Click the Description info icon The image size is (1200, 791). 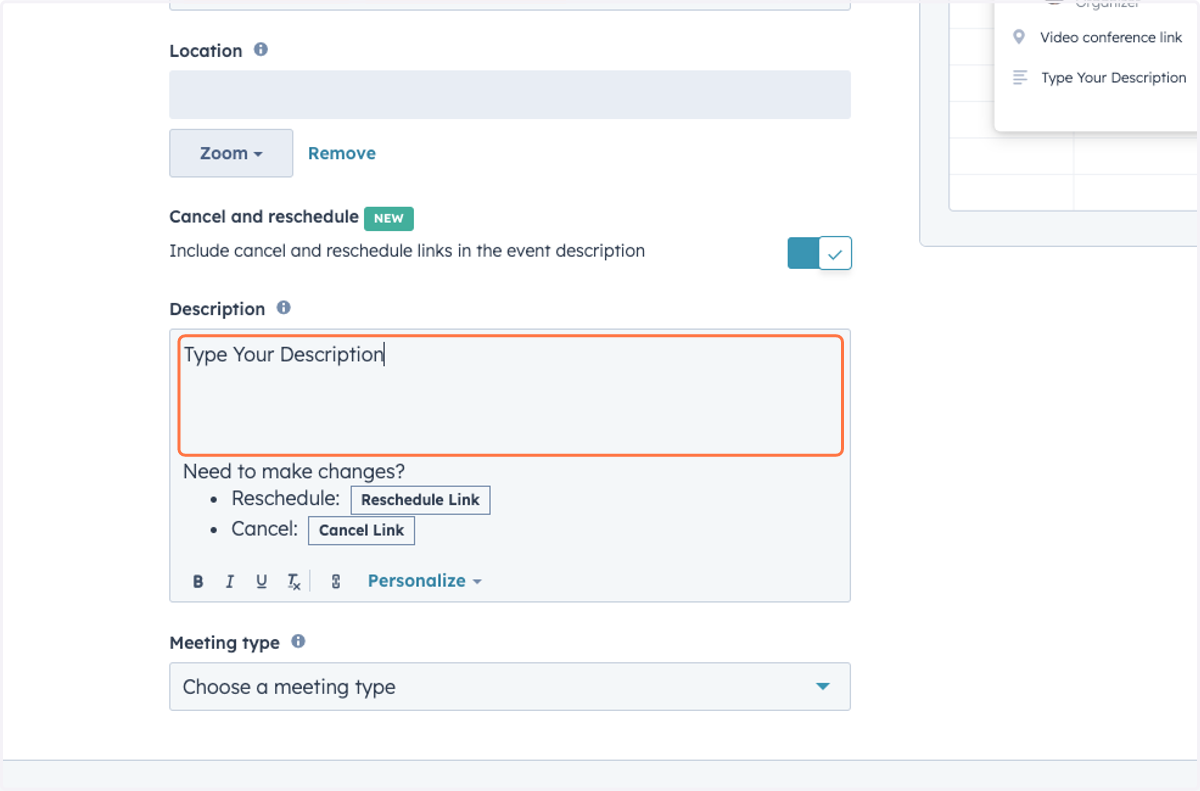tap(284, 308)
